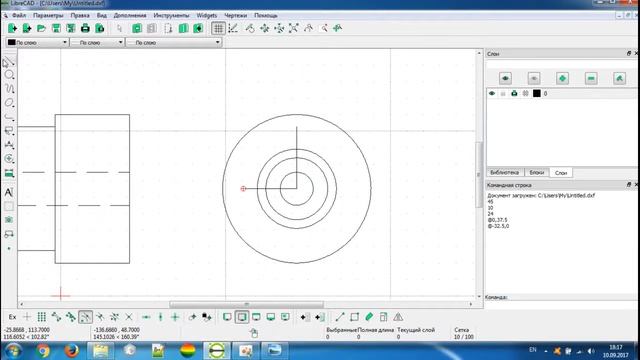The height and width of the screenshot is (360, 640).
Task: Click the Auto Zoom icon
Action: coord(294,28)
